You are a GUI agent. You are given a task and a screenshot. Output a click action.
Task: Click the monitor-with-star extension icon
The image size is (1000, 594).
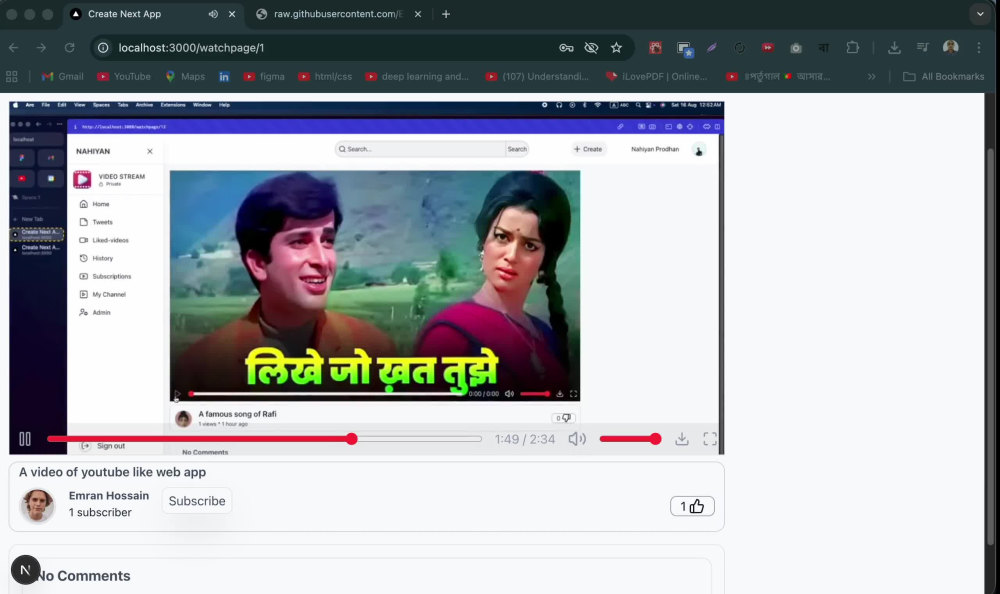pos(685,49)
